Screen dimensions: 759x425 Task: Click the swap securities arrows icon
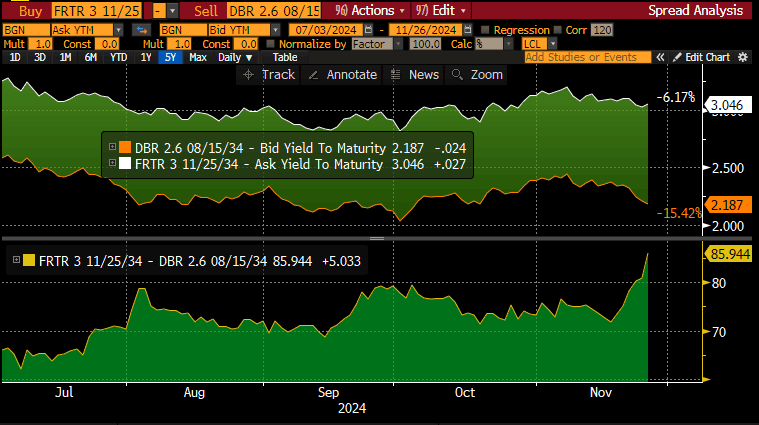point(141,30)
